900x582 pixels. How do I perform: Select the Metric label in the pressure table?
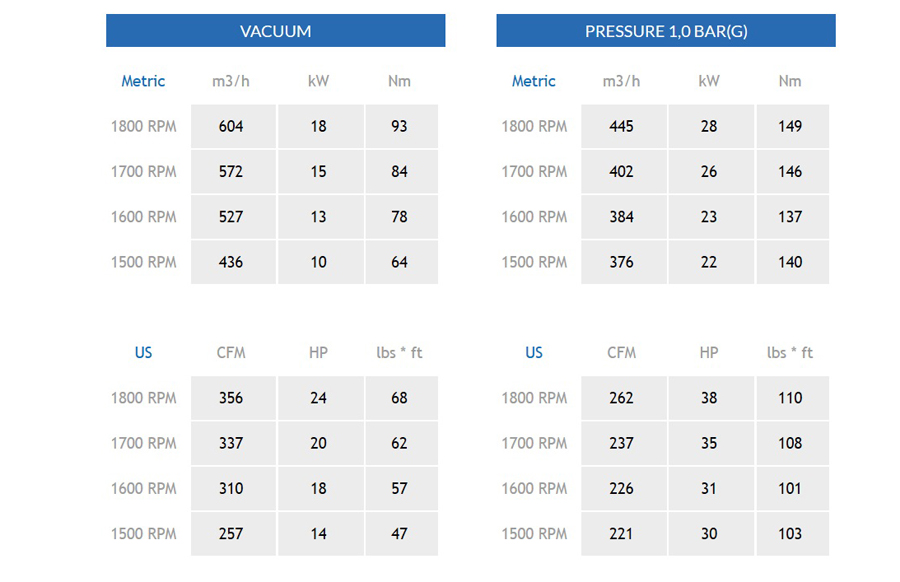coord(534,81)
